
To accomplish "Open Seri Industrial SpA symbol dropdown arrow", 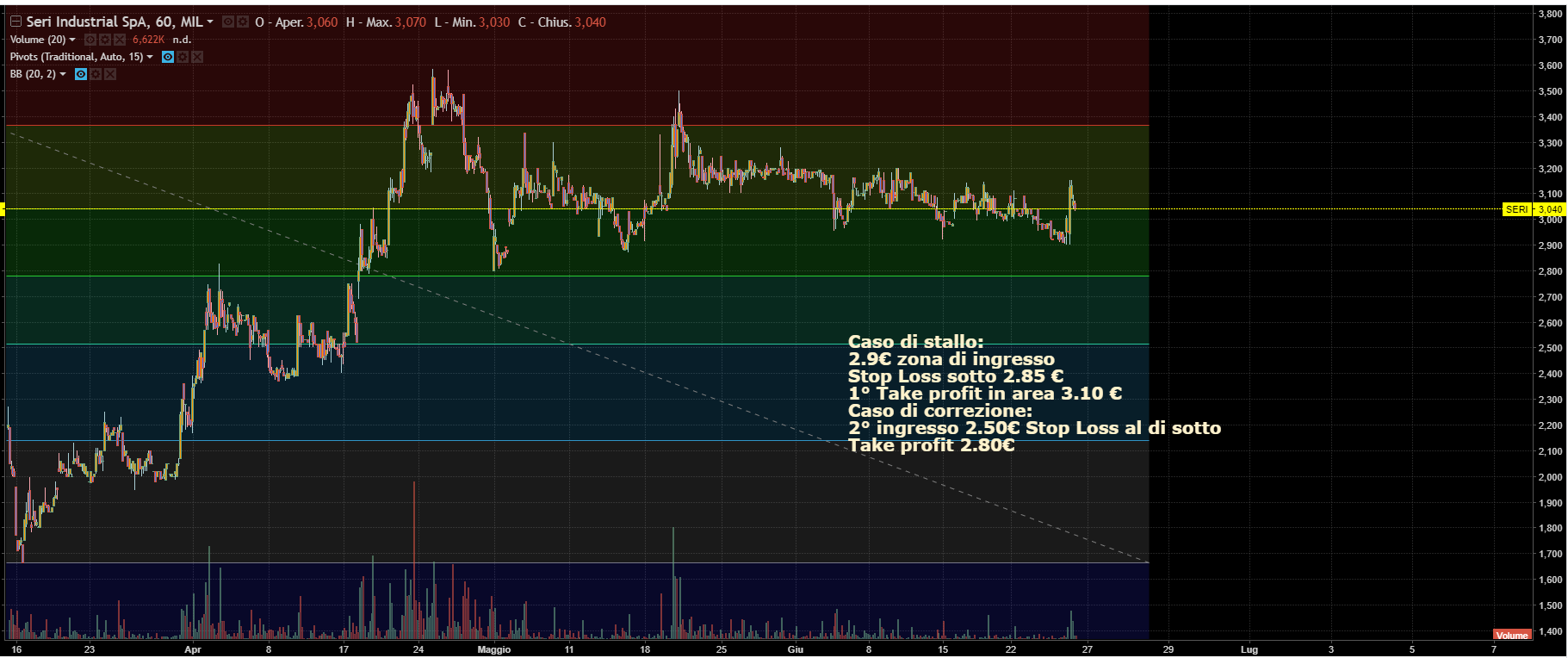I will [x=210, y=22].
